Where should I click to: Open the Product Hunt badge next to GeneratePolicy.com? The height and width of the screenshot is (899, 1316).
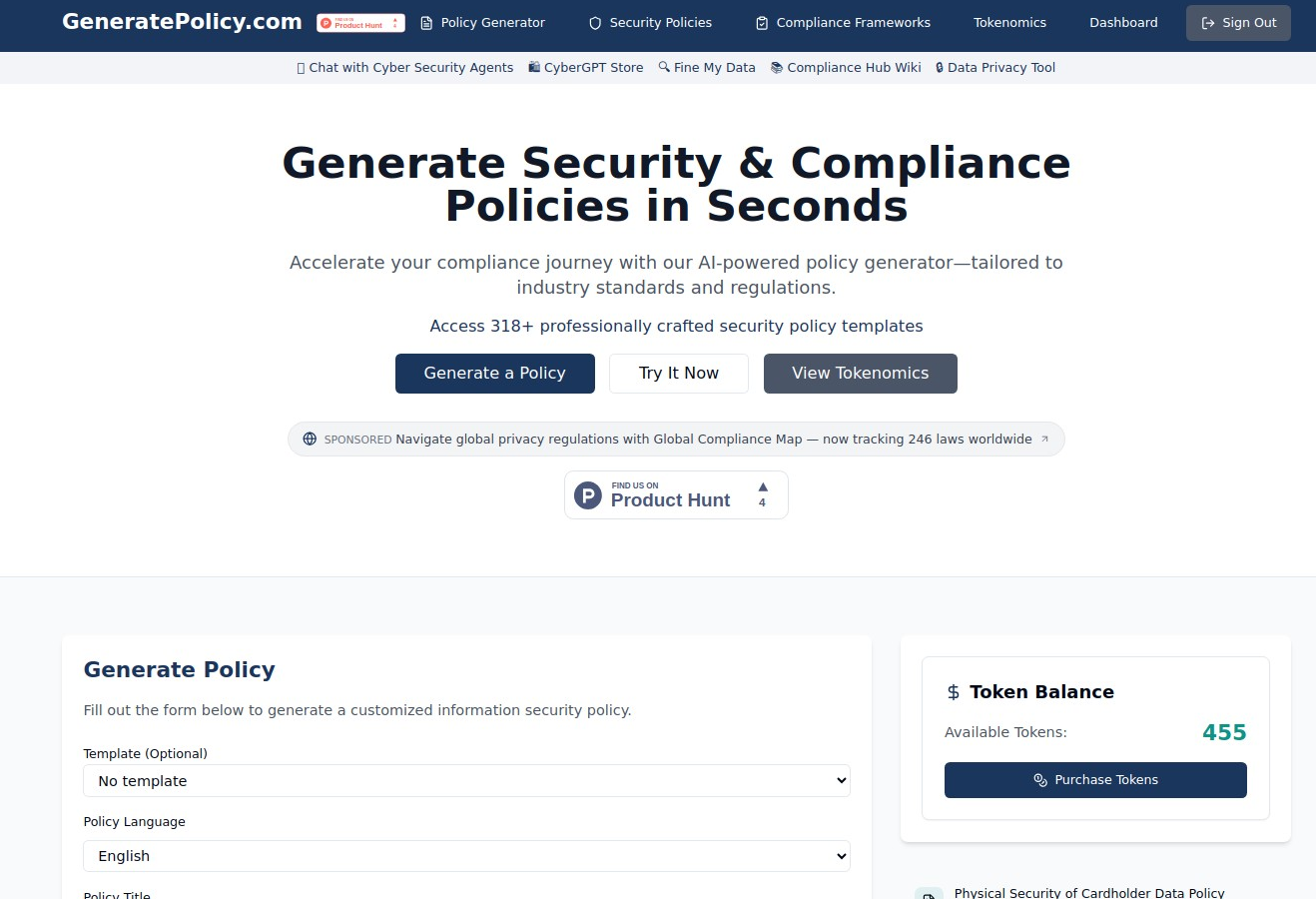click(x=360, y=22)
